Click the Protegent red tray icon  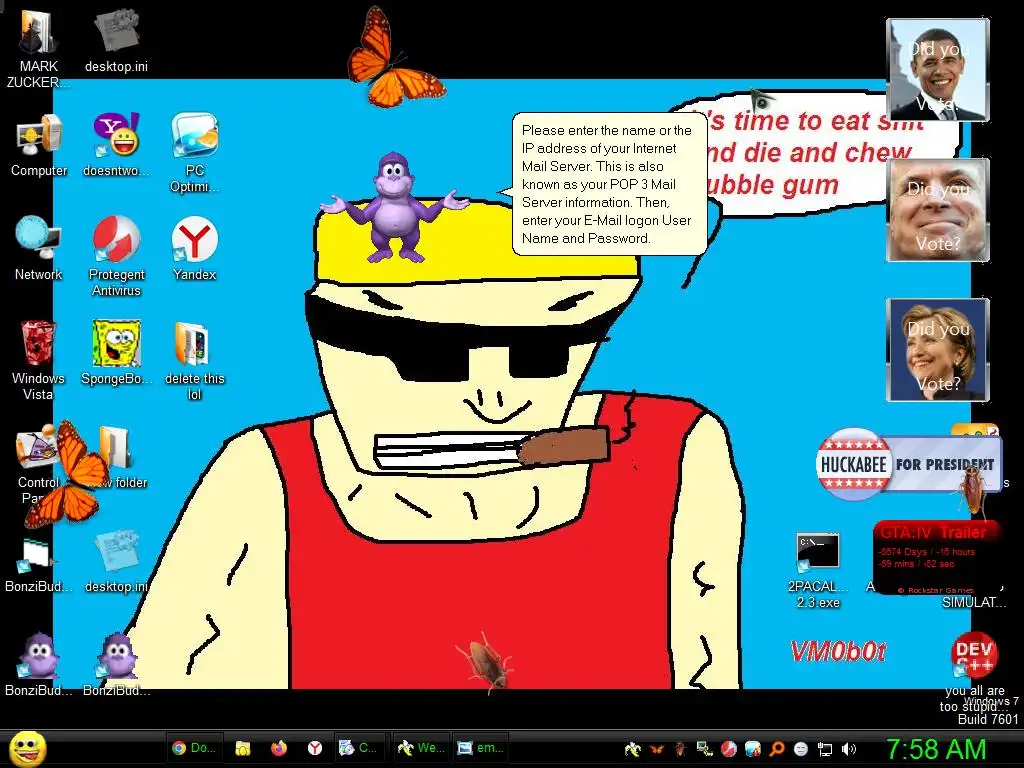click(x=729, y=749)
